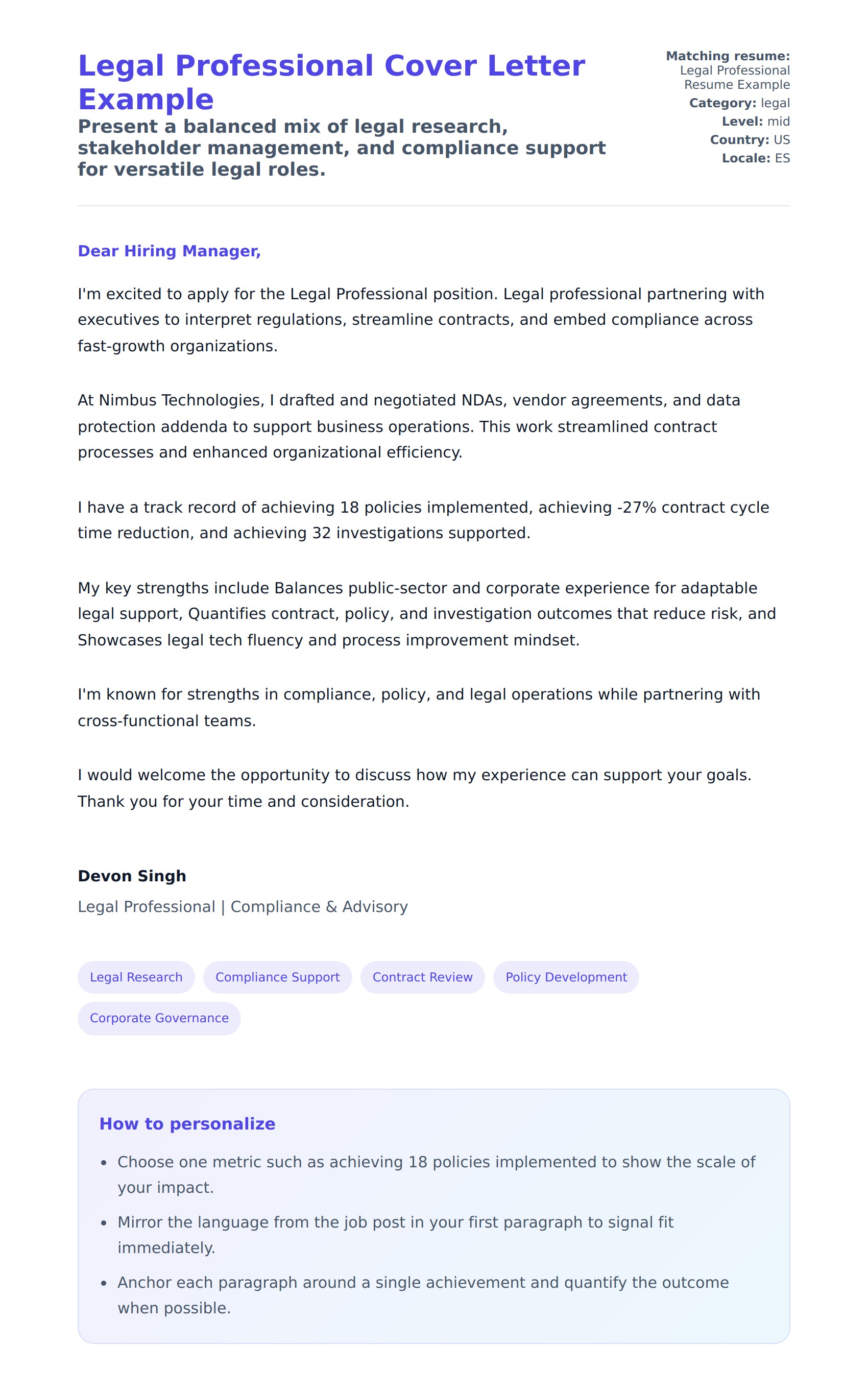Select the Legal Research skill tag

point(136,977)
